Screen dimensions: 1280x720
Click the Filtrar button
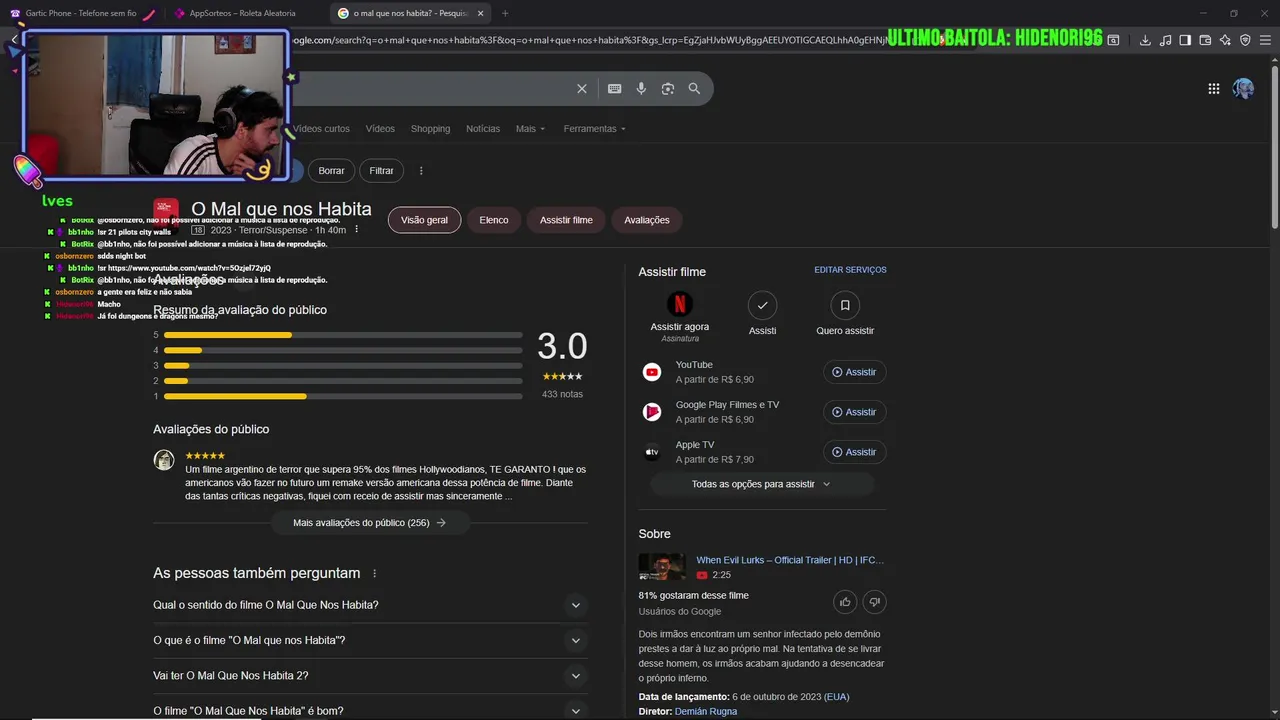click(x=381, y=171)
